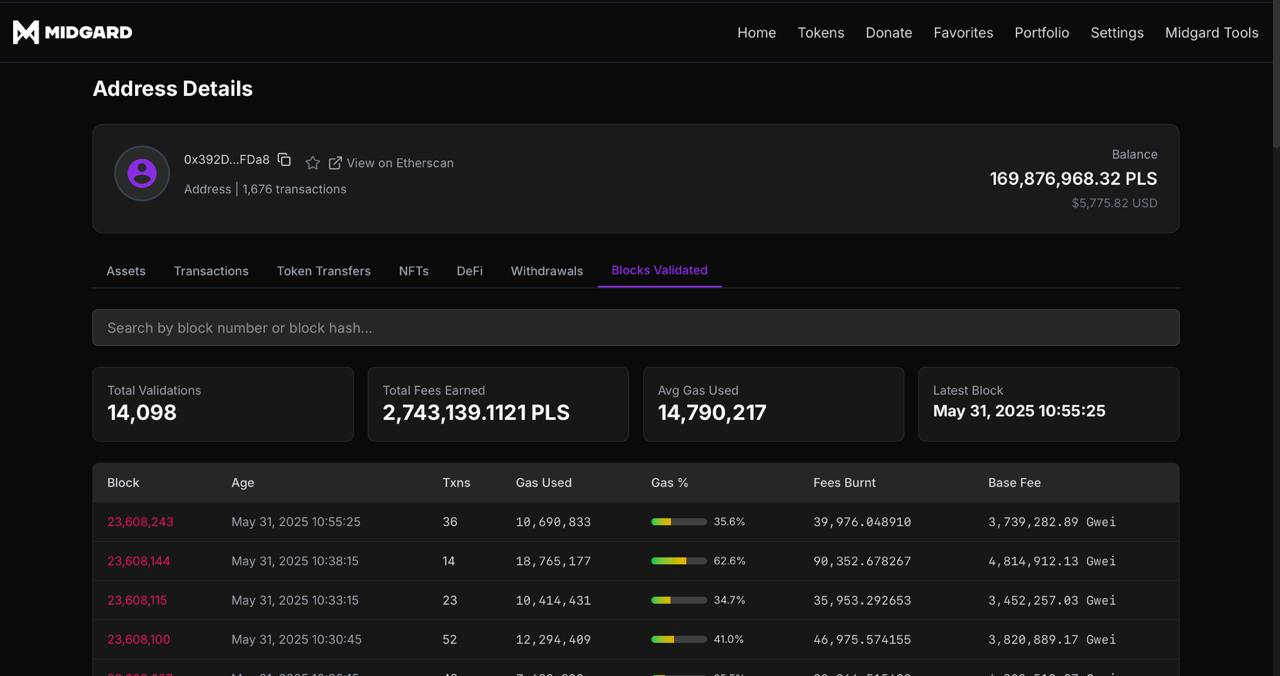Screen dimensions: 1280x676
Task: Open the Home menu item
Action: click(757, 33)
